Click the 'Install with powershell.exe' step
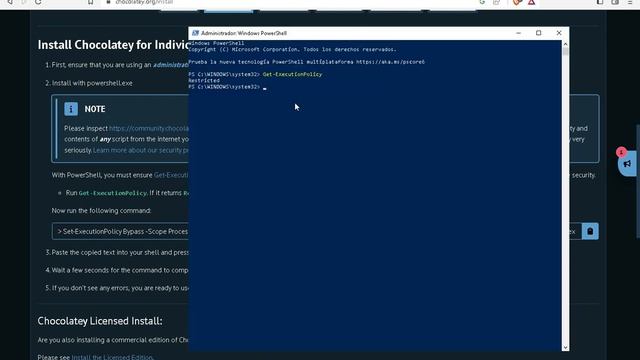 pos(92,83)
